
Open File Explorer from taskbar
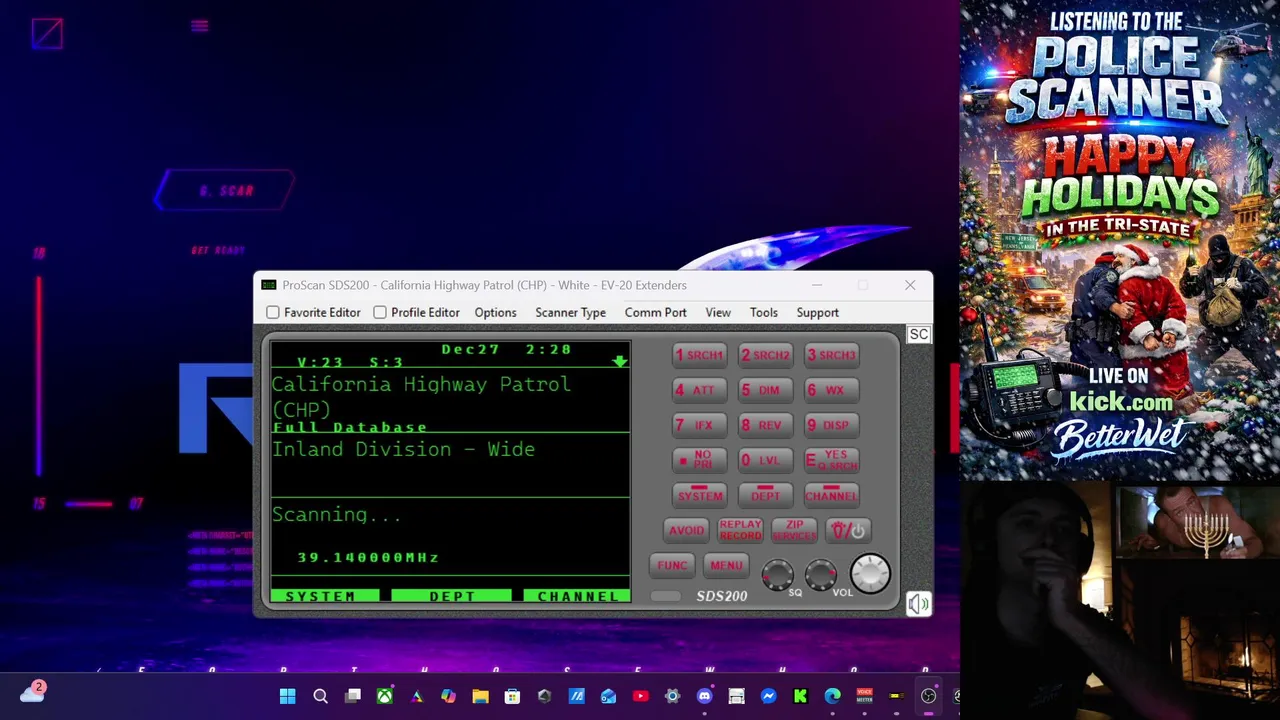[x=480, y=696]
